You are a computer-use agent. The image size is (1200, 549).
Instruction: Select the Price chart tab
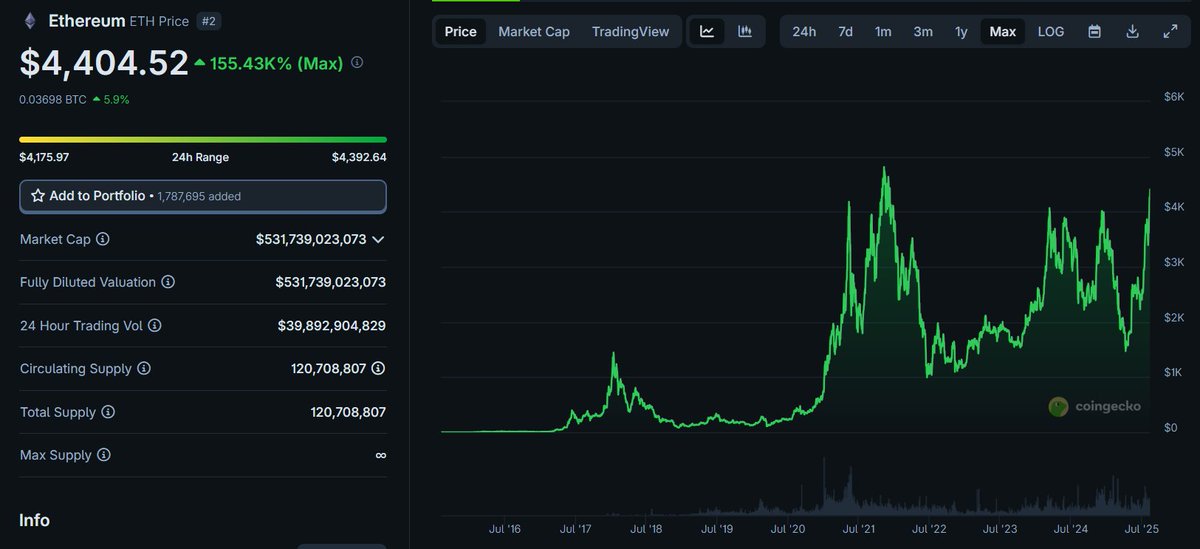(x=461, y=31)
